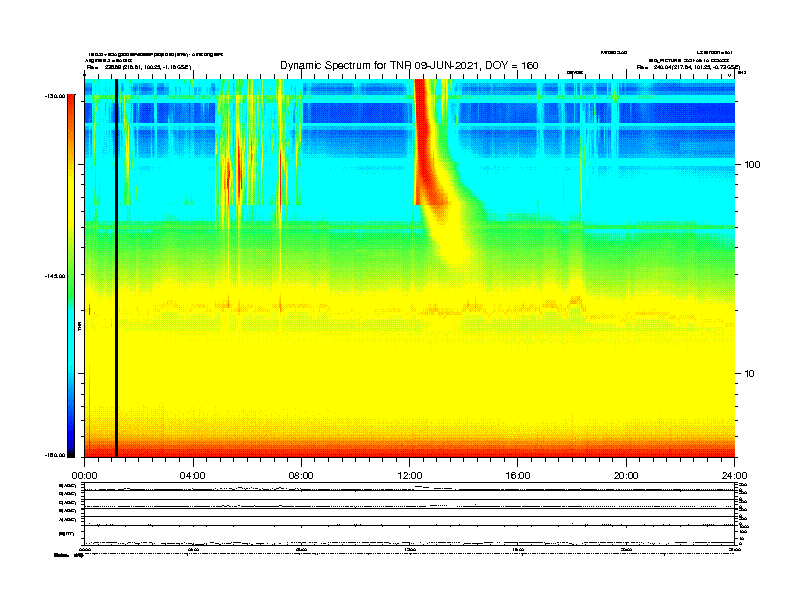Click the lower line plot panel strip
The height and width of the screenshot is (612, 792).
coord(409,514)
